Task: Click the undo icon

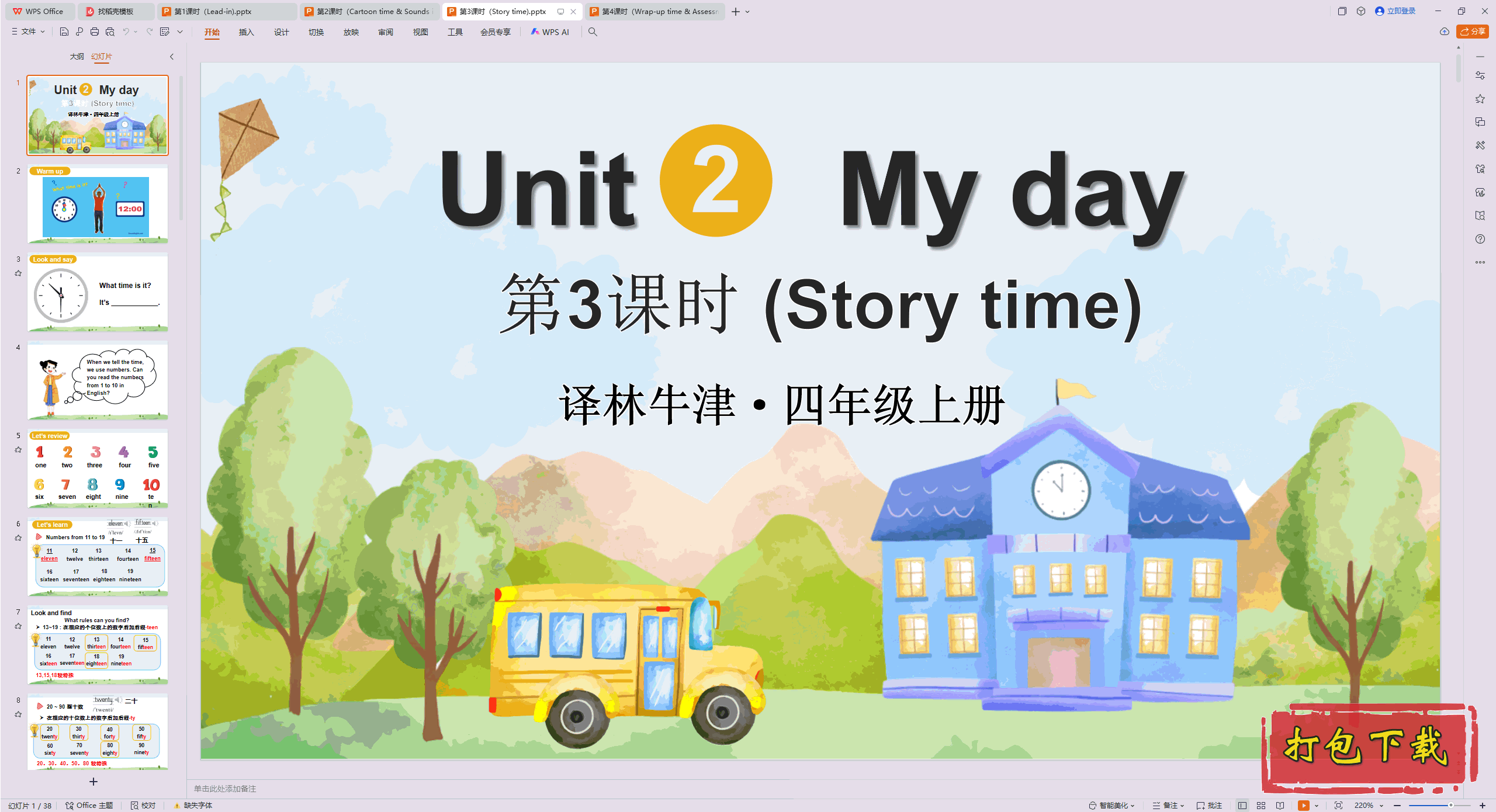Action: pos(126,32)
